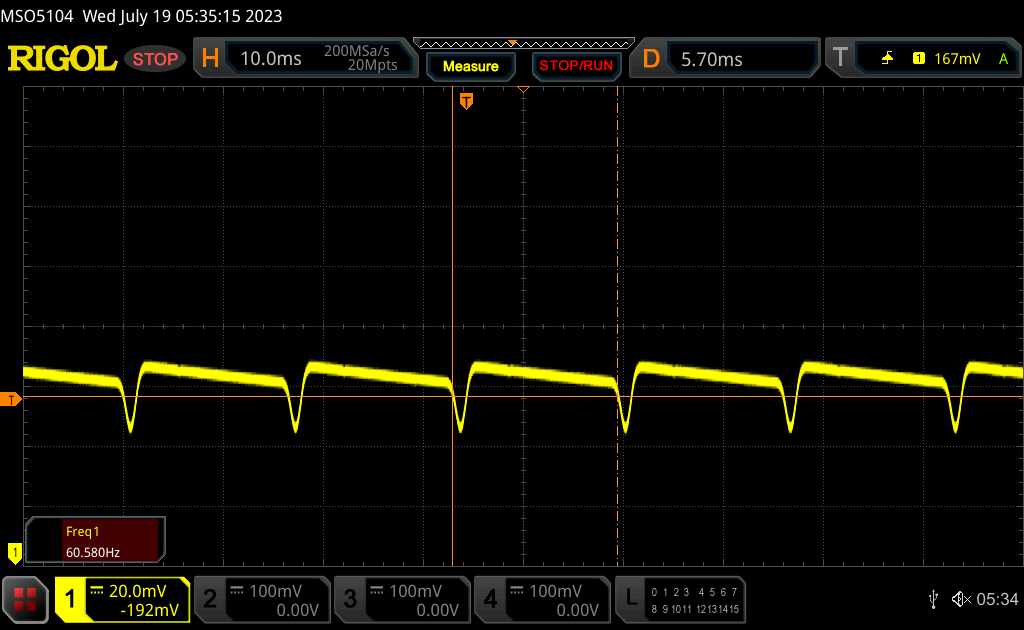The height and width of the screenshot is (630, 1024).
Task: Click the channel 4 DC coupling icon
Action: click(517, 591)
